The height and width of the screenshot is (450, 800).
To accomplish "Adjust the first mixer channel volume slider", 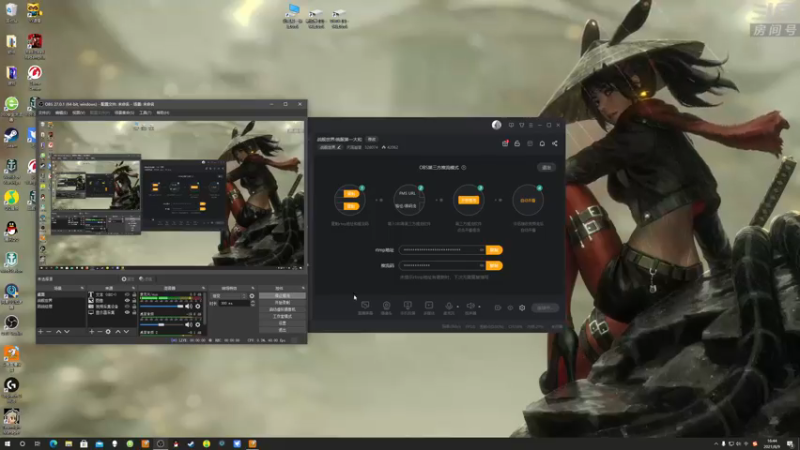I will click(162, 306).
